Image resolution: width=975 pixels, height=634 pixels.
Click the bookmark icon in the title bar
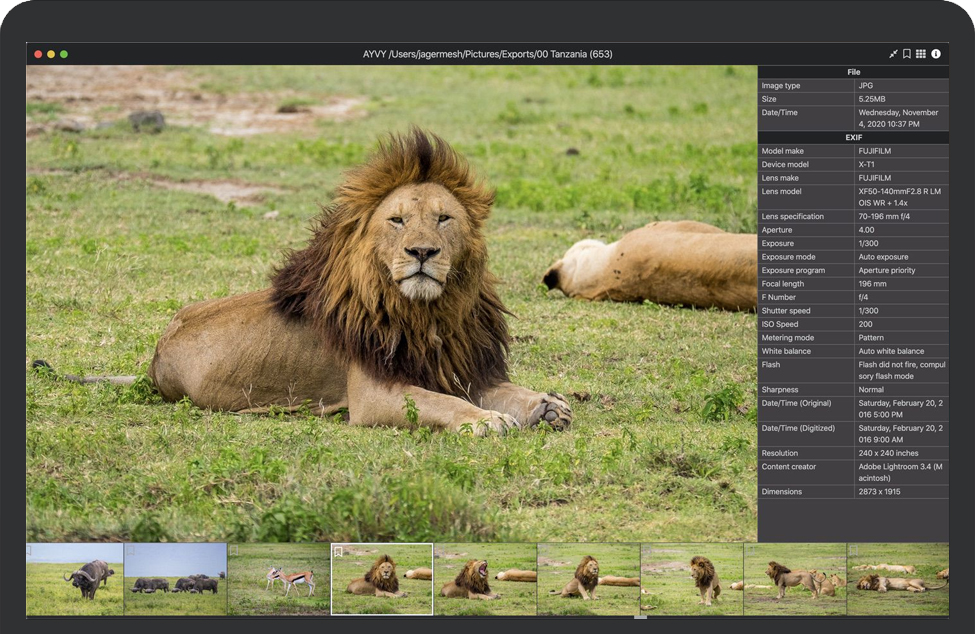click(907, 54)
